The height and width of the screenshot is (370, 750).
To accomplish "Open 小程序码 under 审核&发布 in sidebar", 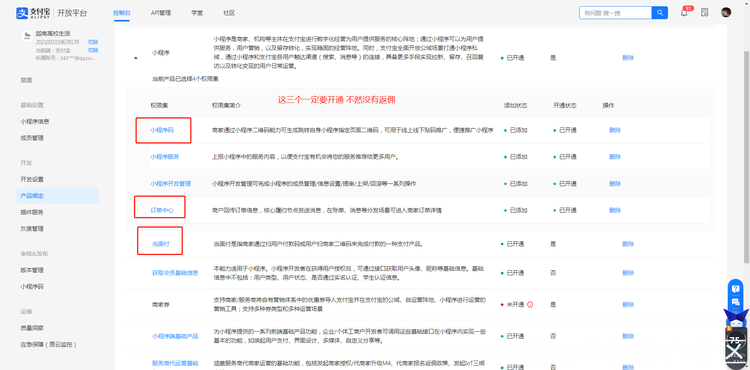I will (x=32, y=286).
